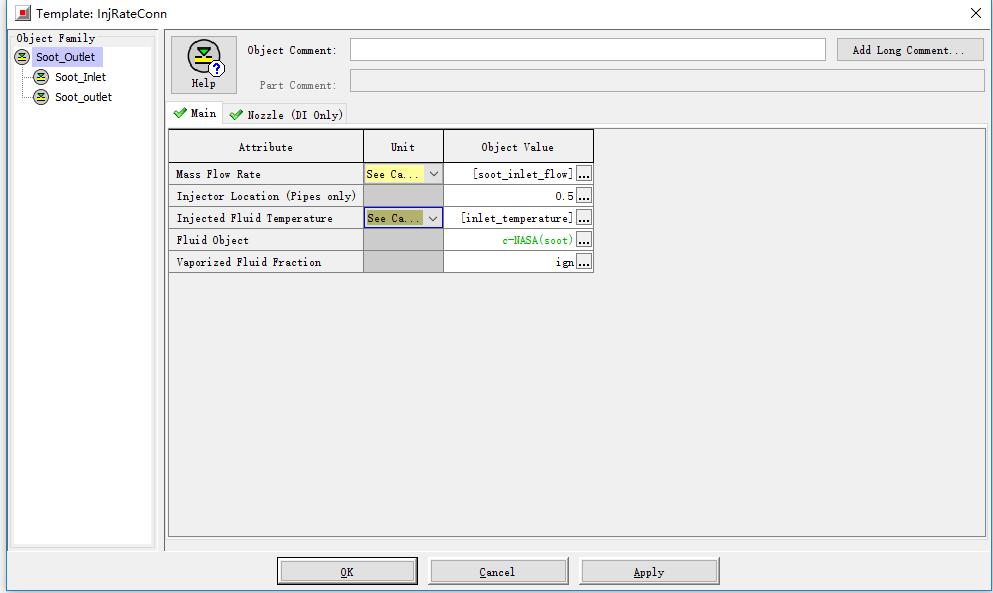Select the lowercase Soot_outlet tree label
993x593 pixels.
84,97
